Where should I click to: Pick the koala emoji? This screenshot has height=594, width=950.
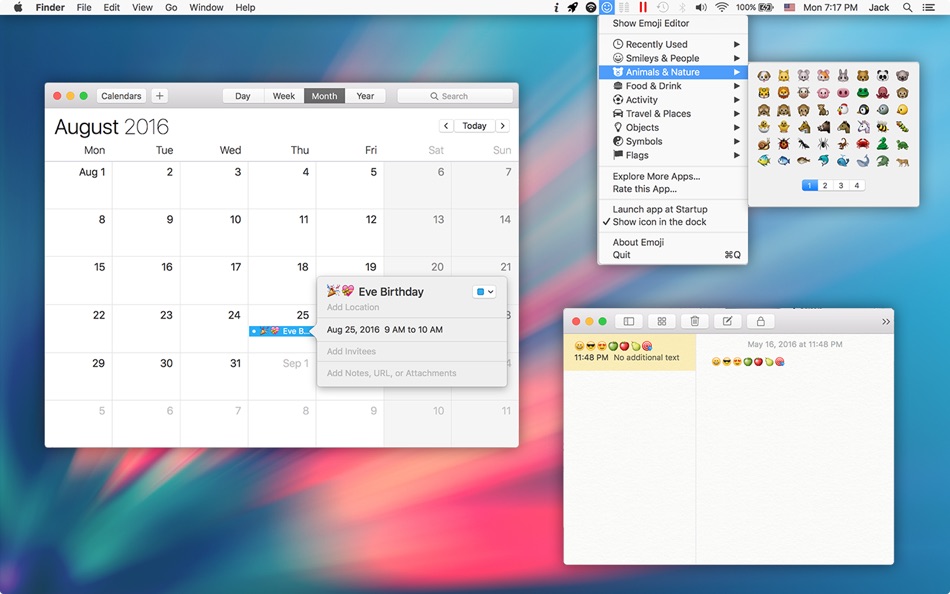click(x=903, y=76)
